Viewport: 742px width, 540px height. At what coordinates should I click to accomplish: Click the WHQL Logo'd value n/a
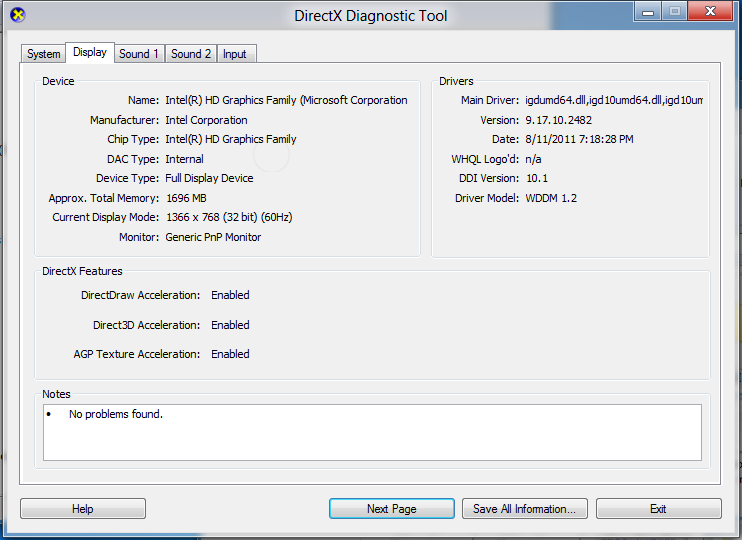coord(533,159)
